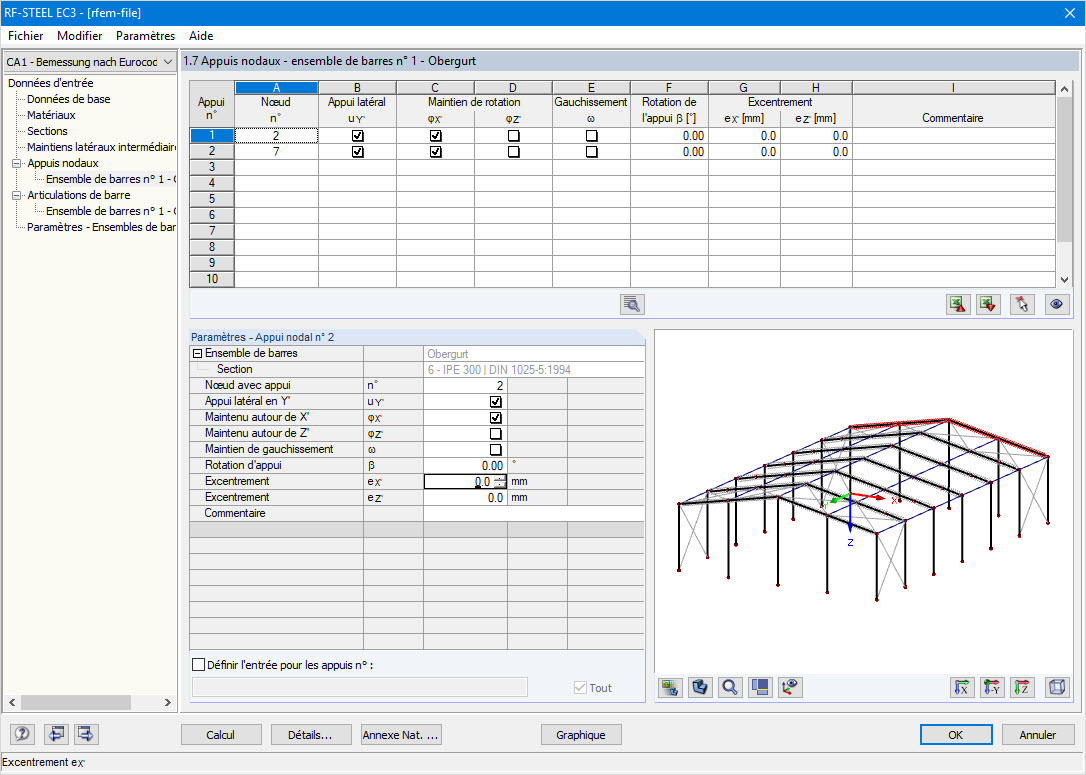This screenshot has width=1086, height=775.
Task: Enable 'Définir l'entrée pour les appuis n°'
Action: [199, 665]
